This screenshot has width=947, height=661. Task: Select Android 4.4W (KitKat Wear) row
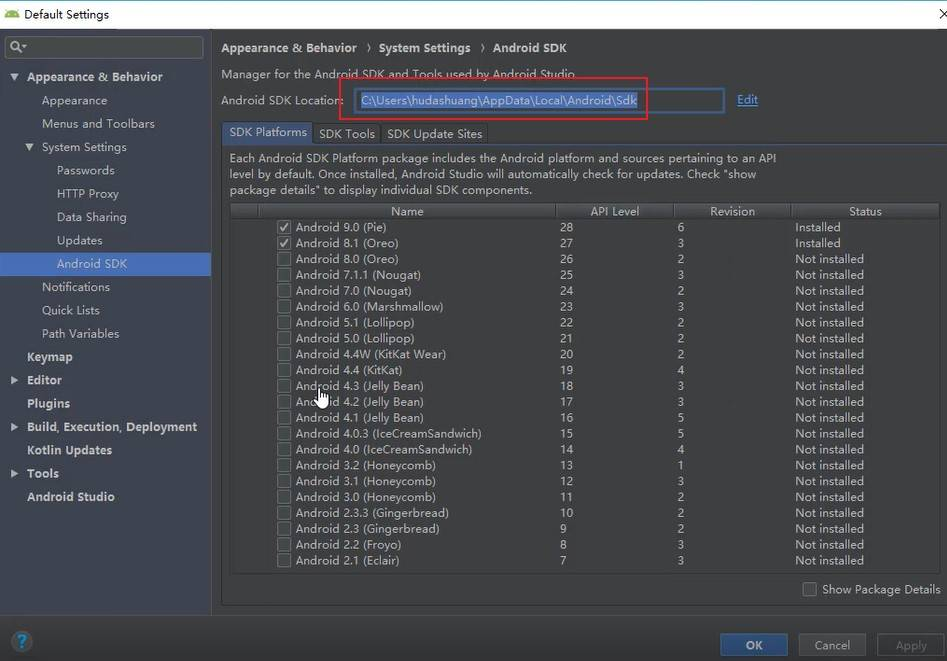[x=584, y=354]
